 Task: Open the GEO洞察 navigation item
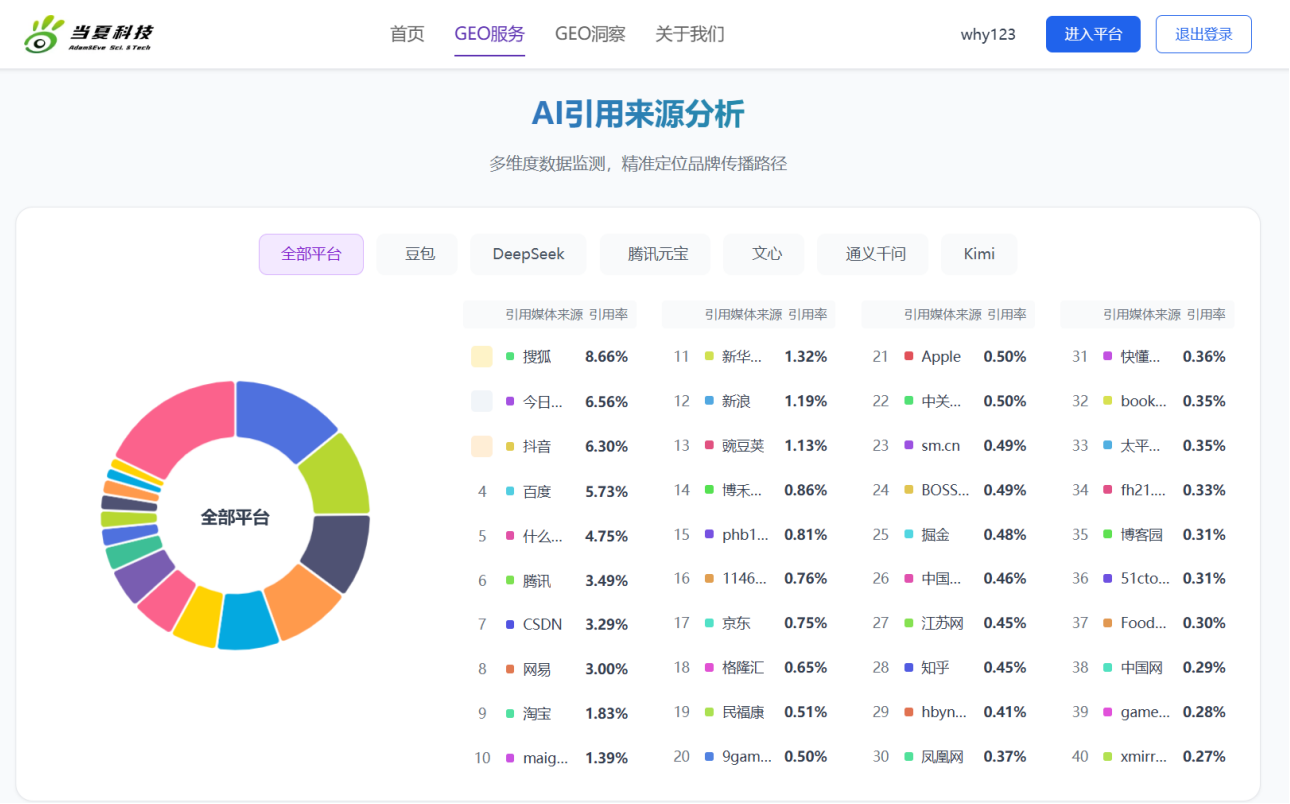point(590,34)
